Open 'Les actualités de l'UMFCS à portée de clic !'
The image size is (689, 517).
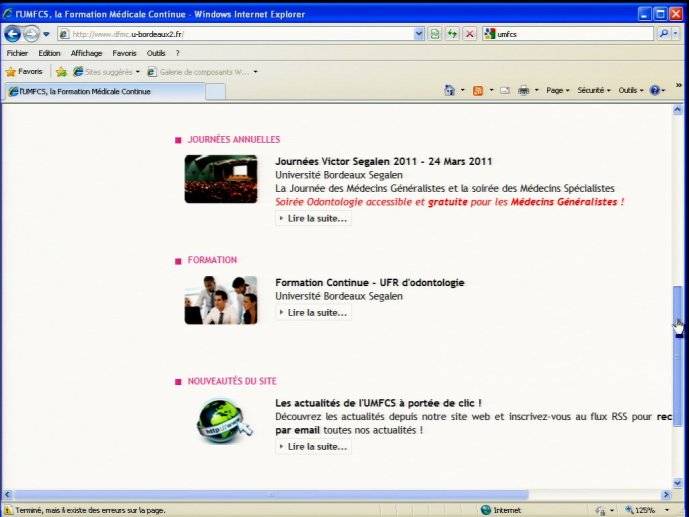[378, 403]
